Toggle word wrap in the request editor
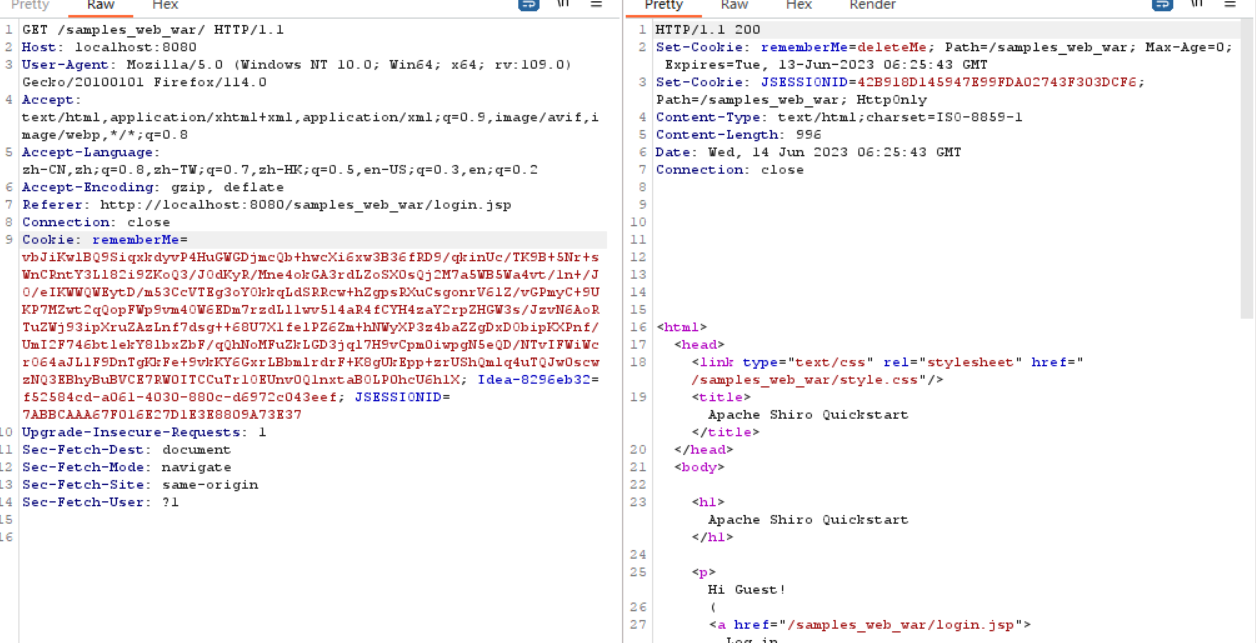The height and width of the screenshot is (643, 1256). coord(529,5)
